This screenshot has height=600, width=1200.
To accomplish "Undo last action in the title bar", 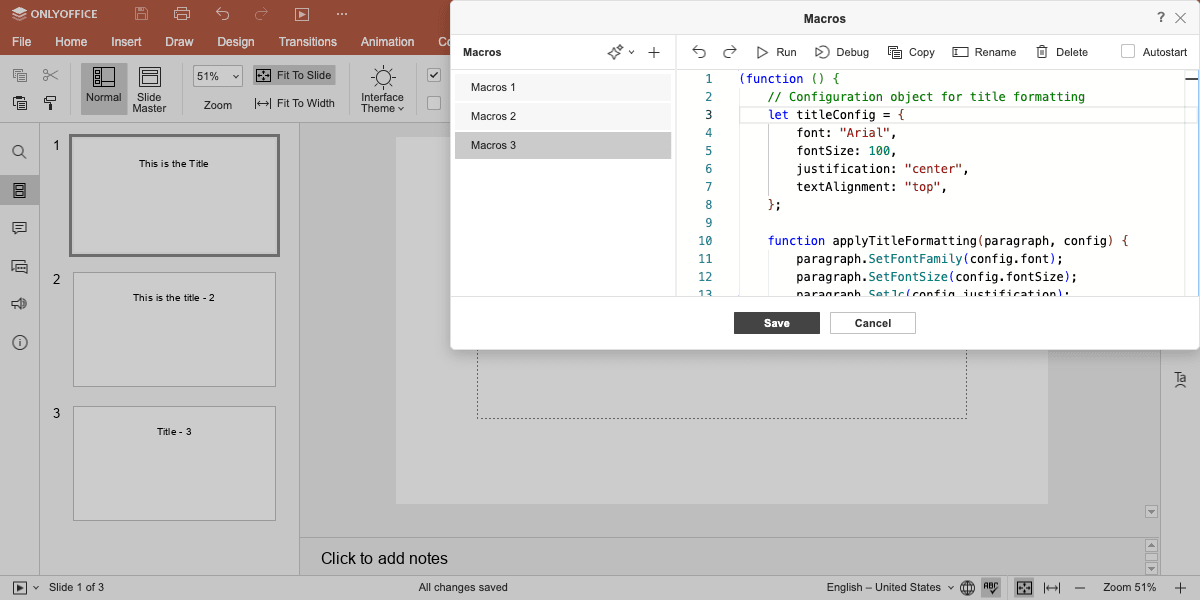I will [x=222, y=14].
